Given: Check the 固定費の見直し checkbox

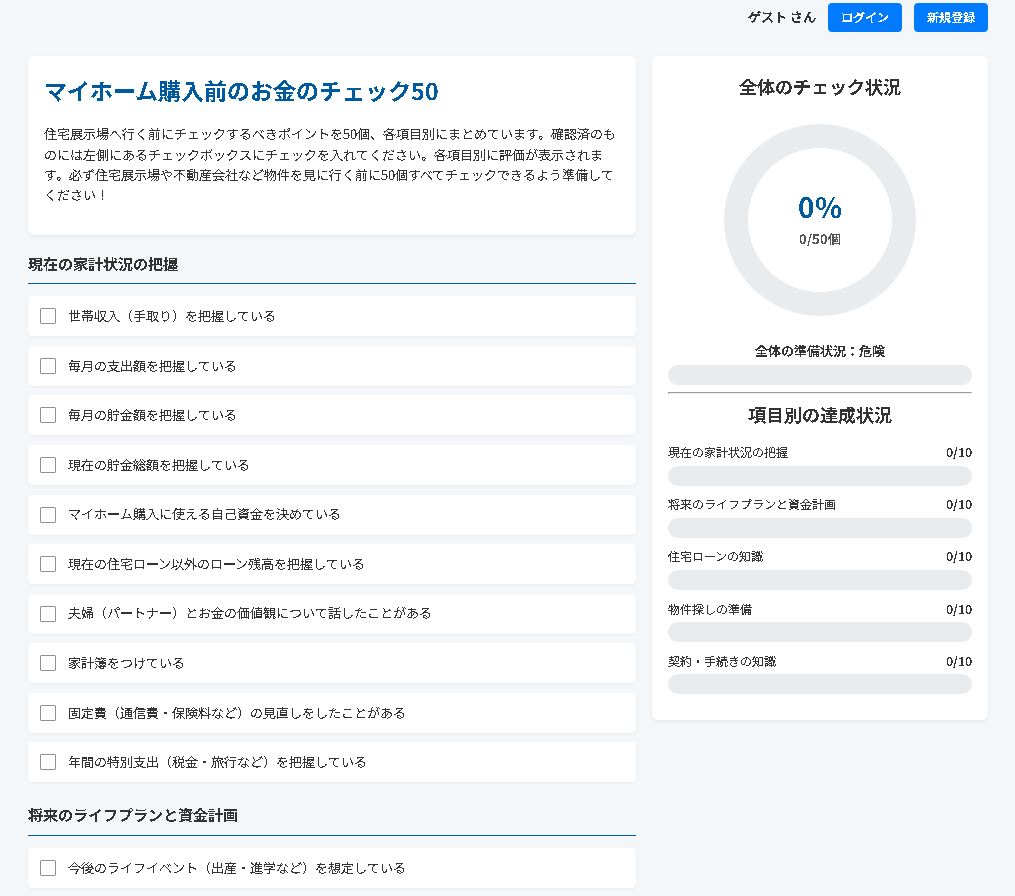Looking at the screenshot, I should point(48,713).
